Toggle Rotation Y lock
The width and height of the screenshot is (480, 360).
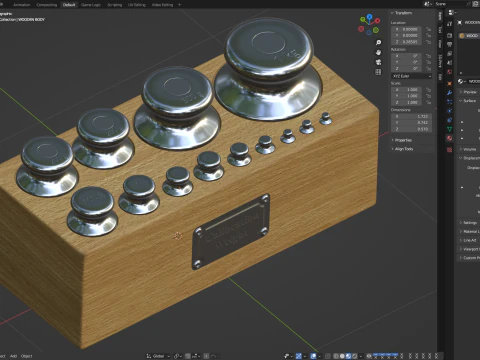[x=429, y=62]
